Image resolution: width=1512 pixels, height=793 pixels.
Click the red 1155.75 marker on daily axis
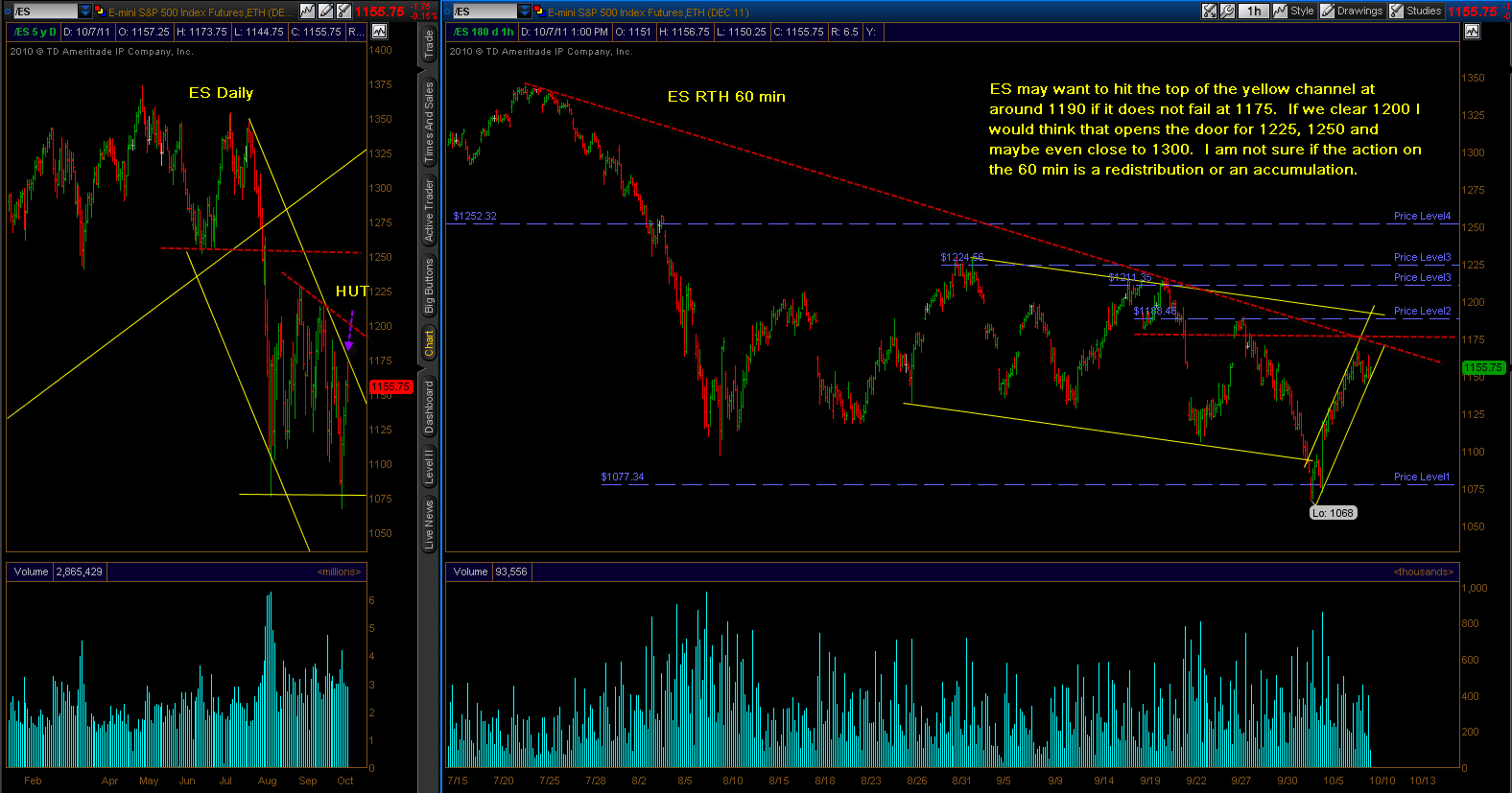pos(390,387)
